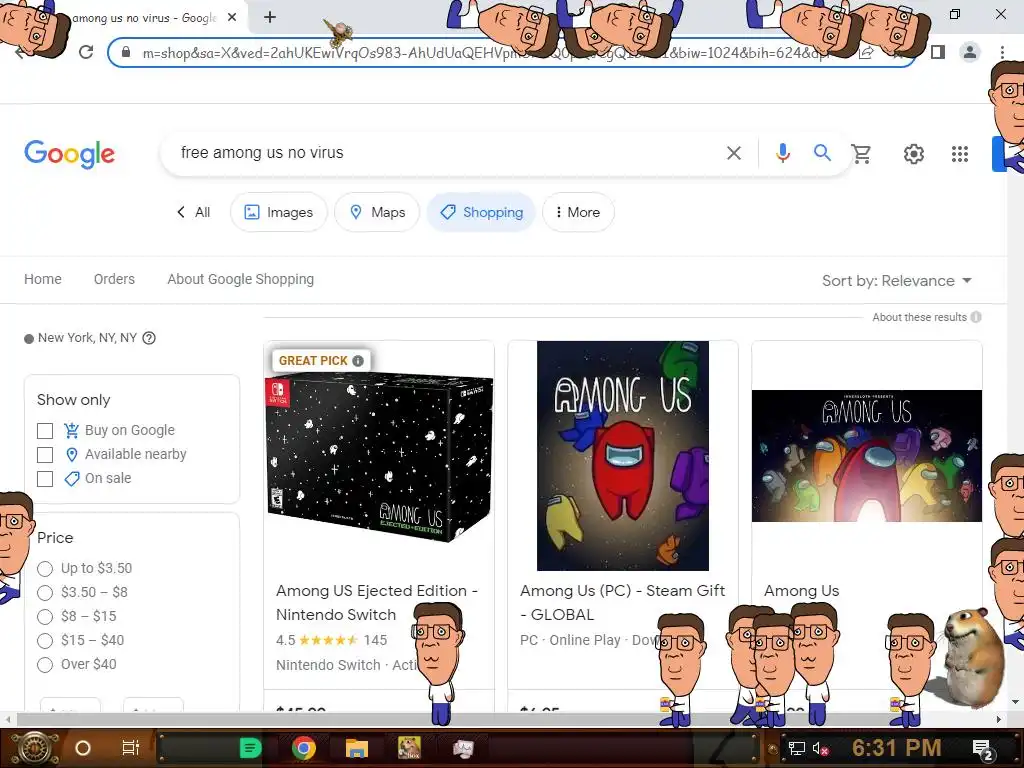Click the About these results info icon
Image resolution: width=1024 pixels, height=768 pixels.
(976, 317)
